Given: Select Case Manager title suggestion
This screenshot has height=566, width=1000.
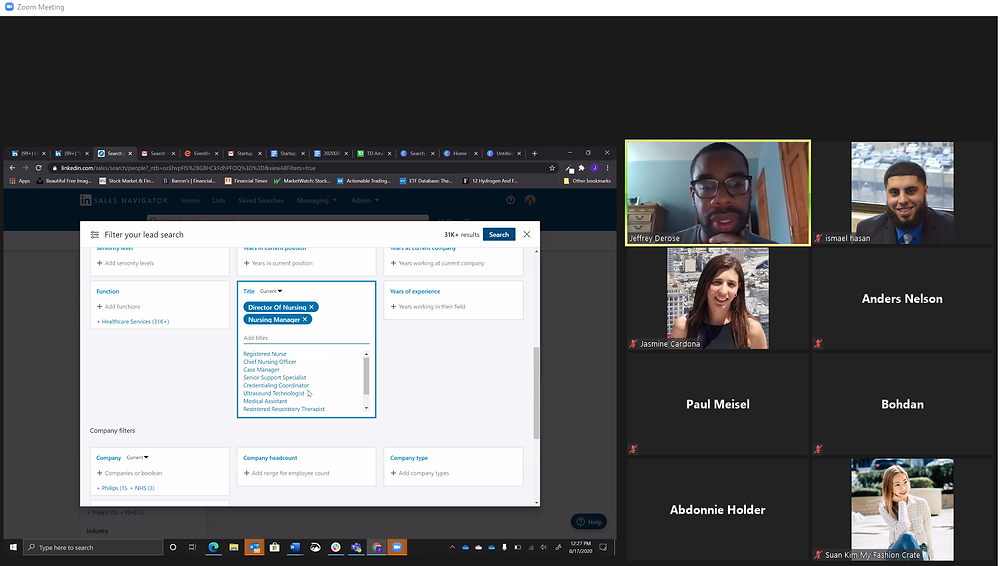Looking at the screenshot, I should tap(261, 369).
